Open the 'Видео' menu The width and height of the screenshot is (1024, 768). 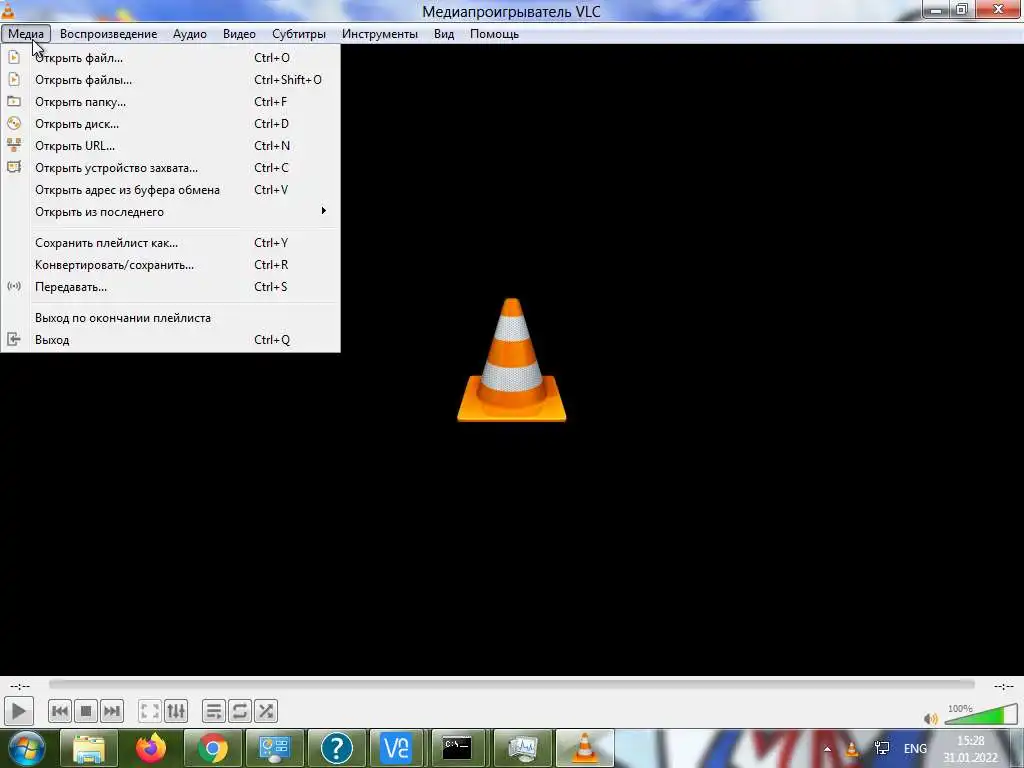coord(239,34)
